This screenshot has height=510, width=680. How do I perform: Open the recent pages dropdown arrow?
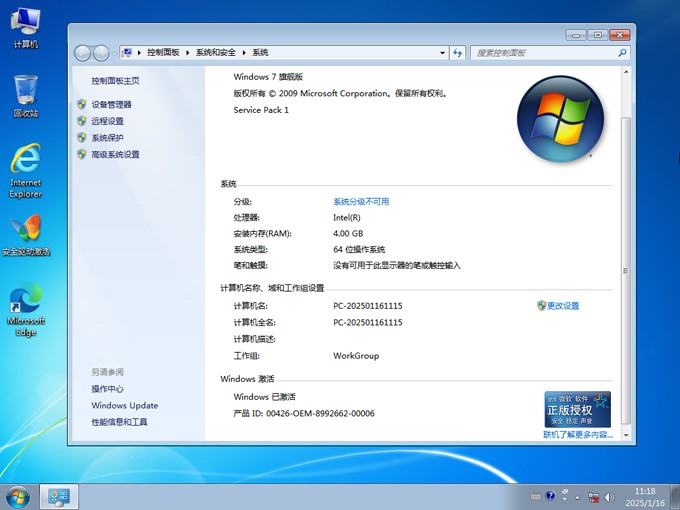[114, 53]
